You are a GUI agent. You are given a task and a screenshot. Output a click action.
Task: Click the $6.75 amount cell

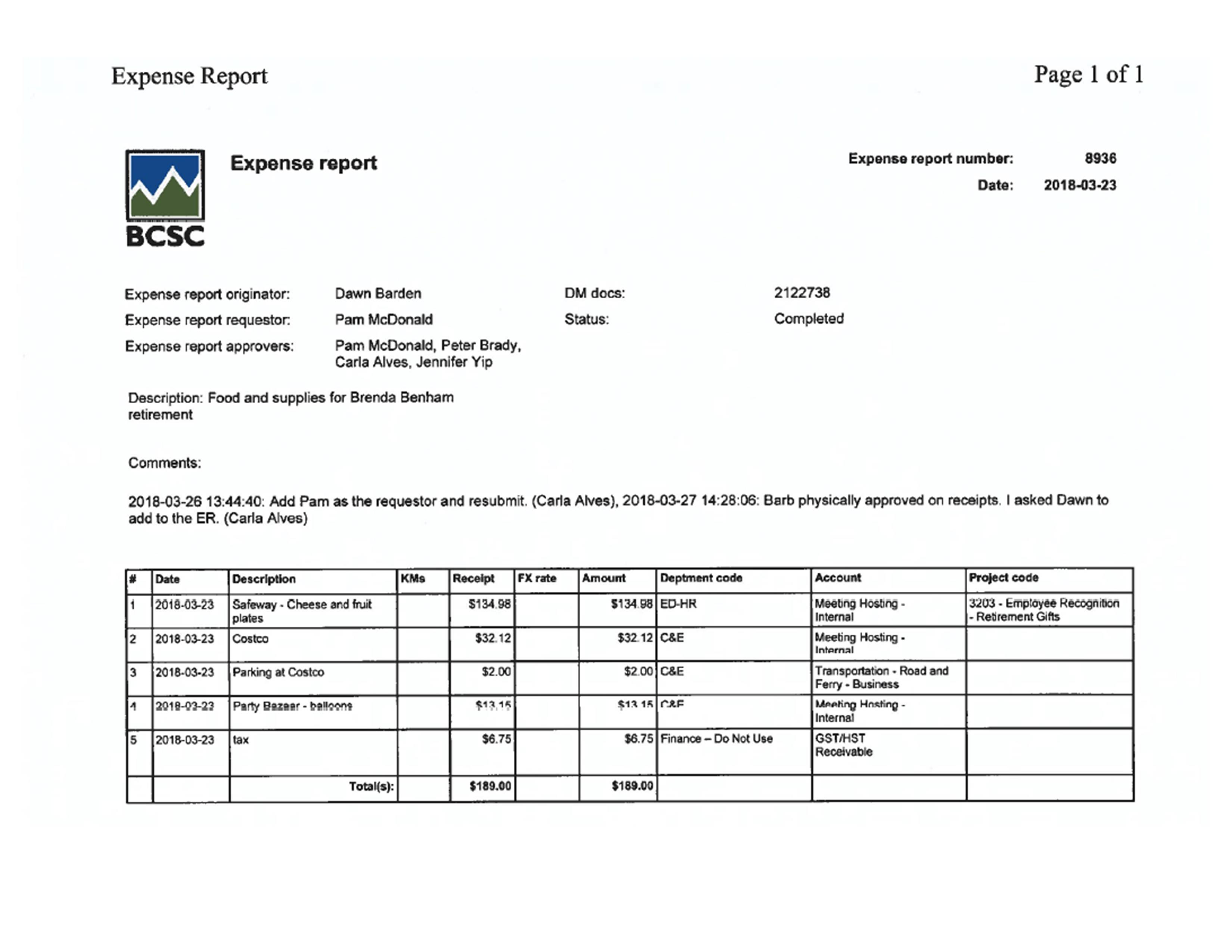point(617,752)
